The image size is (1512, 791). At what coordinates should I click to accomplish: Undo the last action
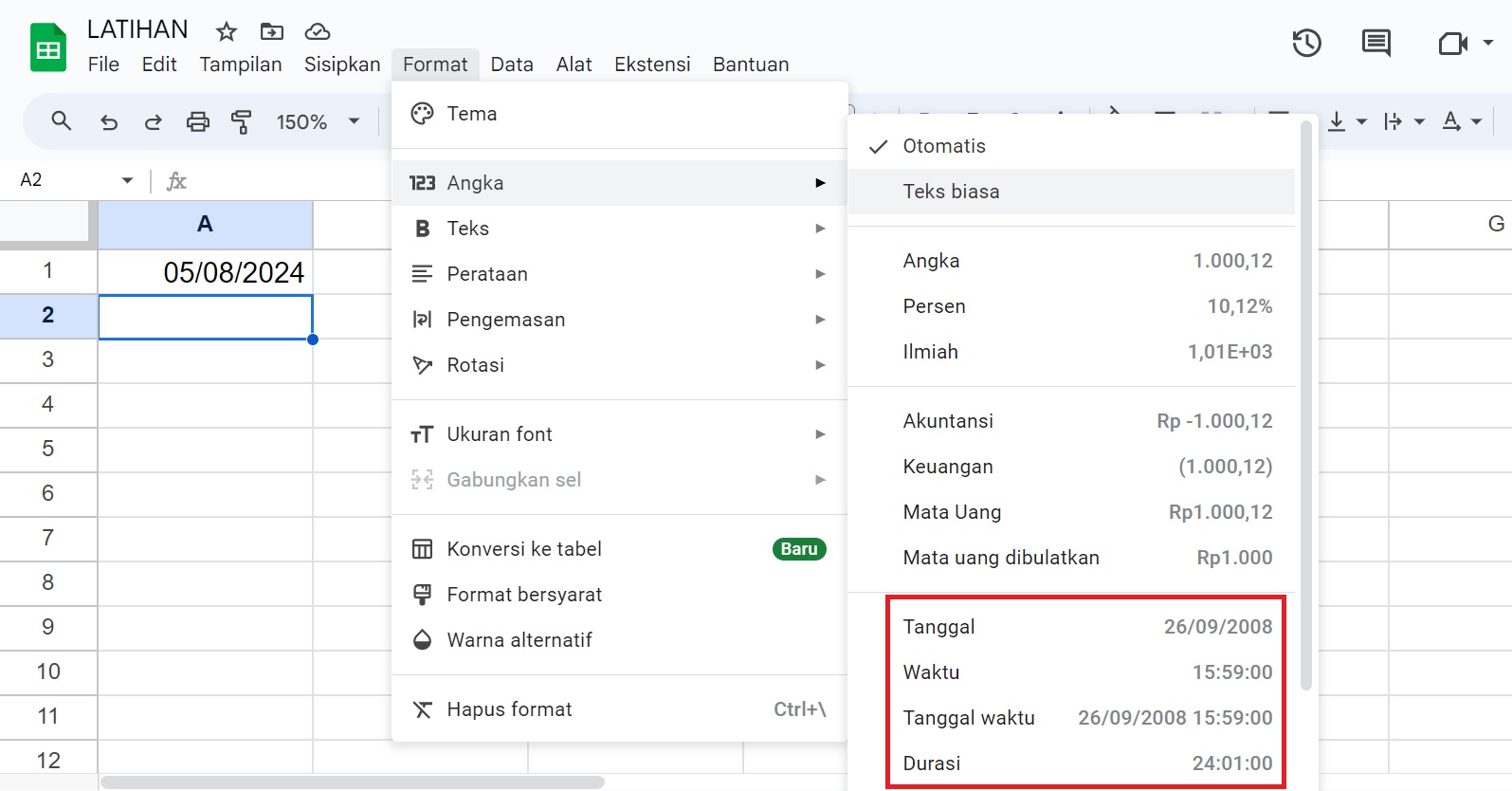coord(109,121)
